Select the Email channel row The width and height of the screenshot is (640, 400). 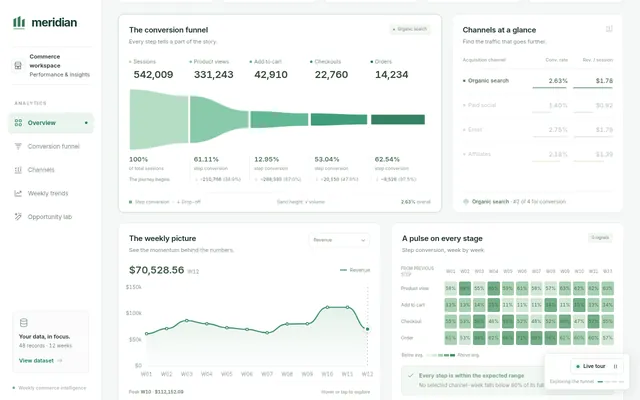coord(538,130)
